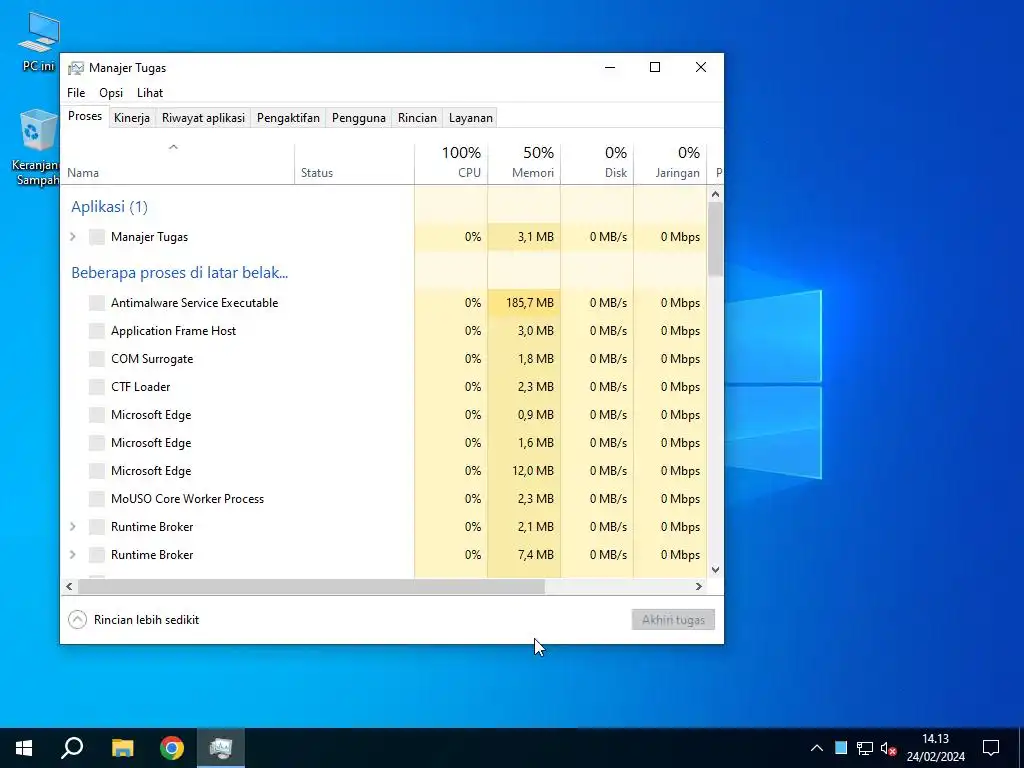Click horizontal scrollbar right arrow
Screen dimensions: 1024x768
coord(699,586)
